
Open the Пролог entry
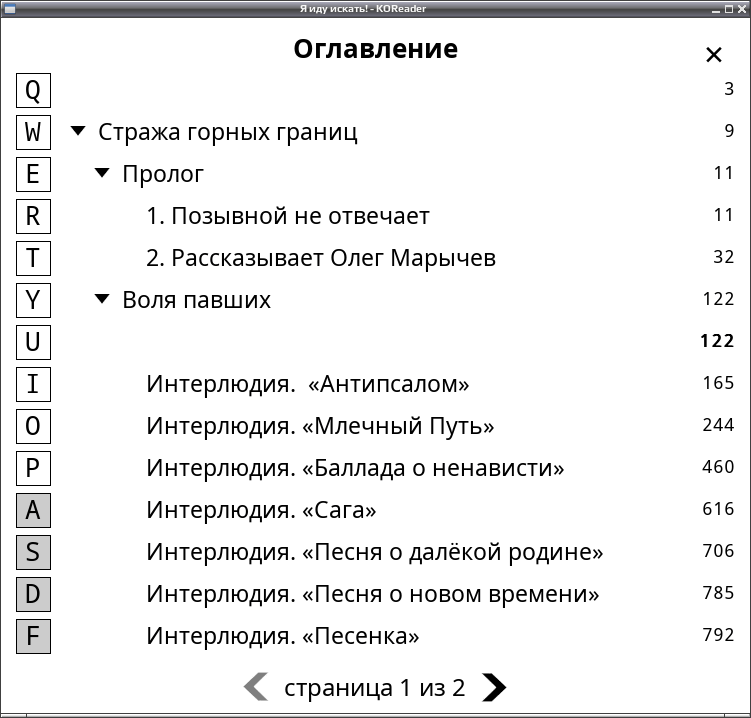pos(163,174)
